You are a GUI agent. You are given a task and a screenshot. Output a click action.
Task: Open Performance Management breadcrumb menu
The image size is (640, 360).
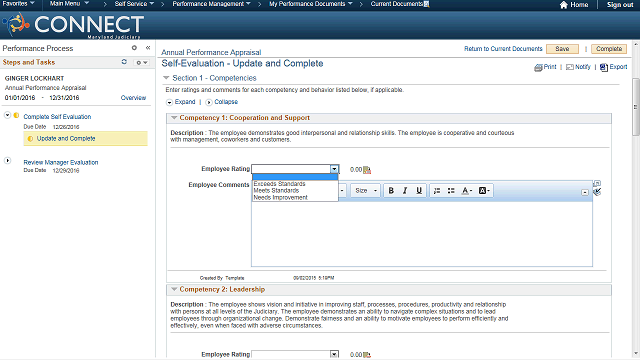coord(211,4)
